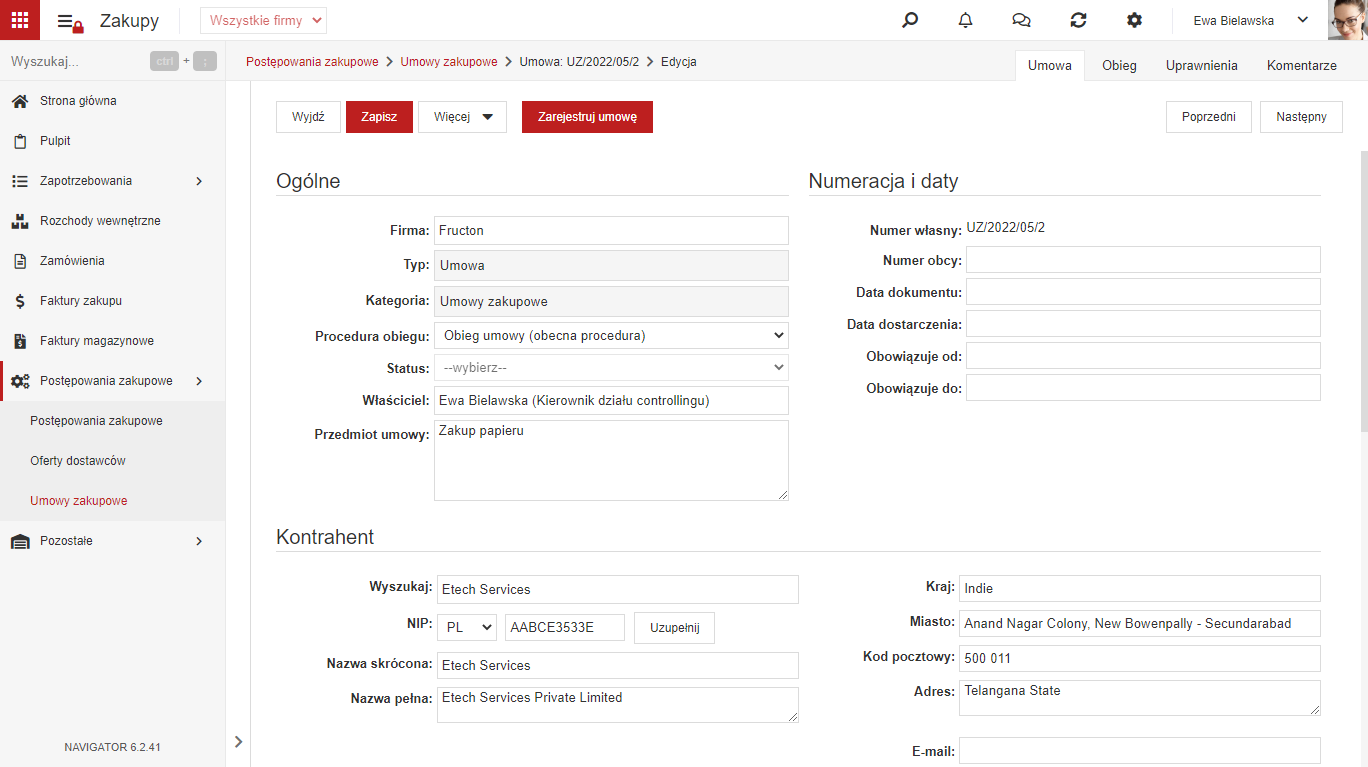This screenshot has width=1368, height=767.
Task: Click the Zarejestruj umowę button
Action: [587, 117]
